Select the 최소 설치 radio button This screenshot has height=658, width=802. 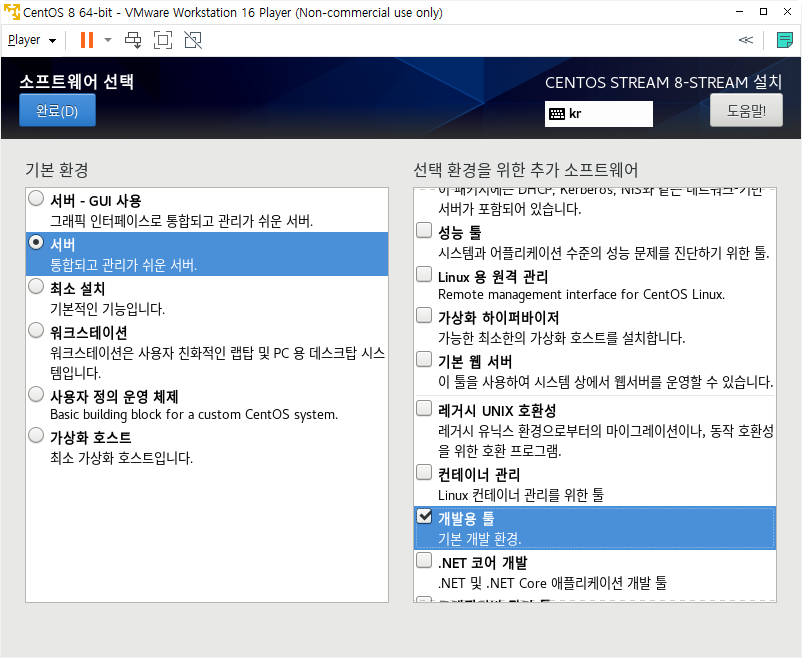point(36,286)
